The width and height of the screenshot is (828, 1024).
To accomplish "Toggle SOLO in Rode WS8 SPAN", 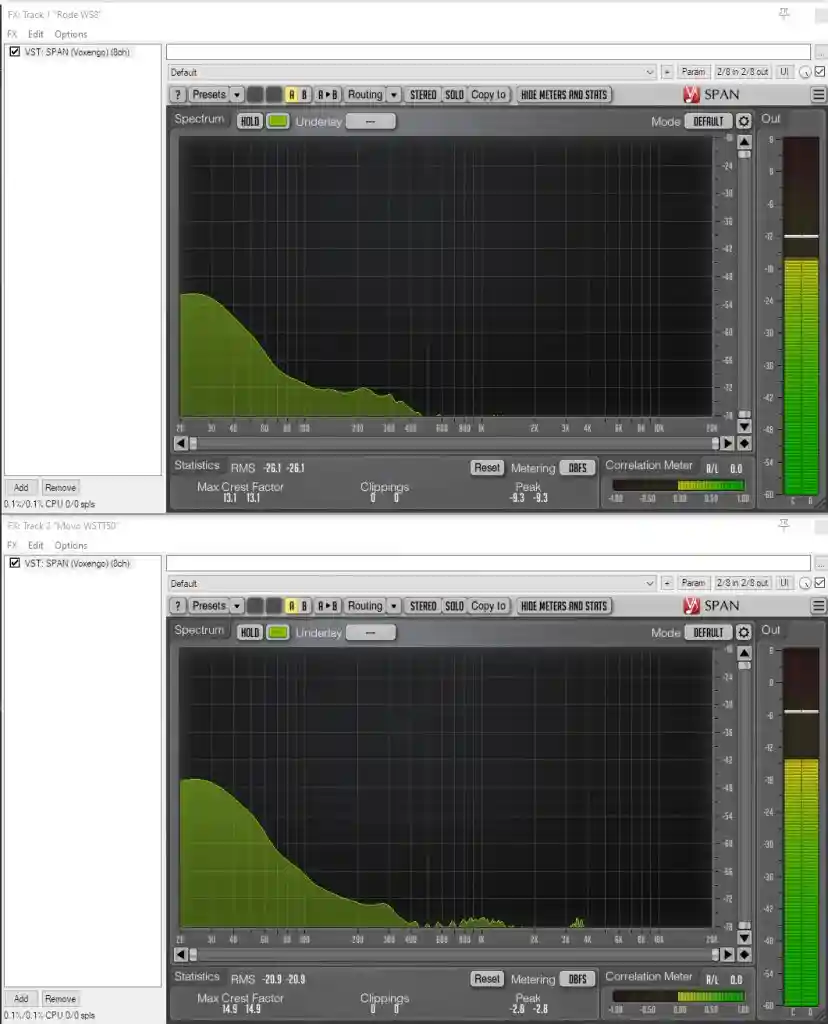I will tap(454, 95).
